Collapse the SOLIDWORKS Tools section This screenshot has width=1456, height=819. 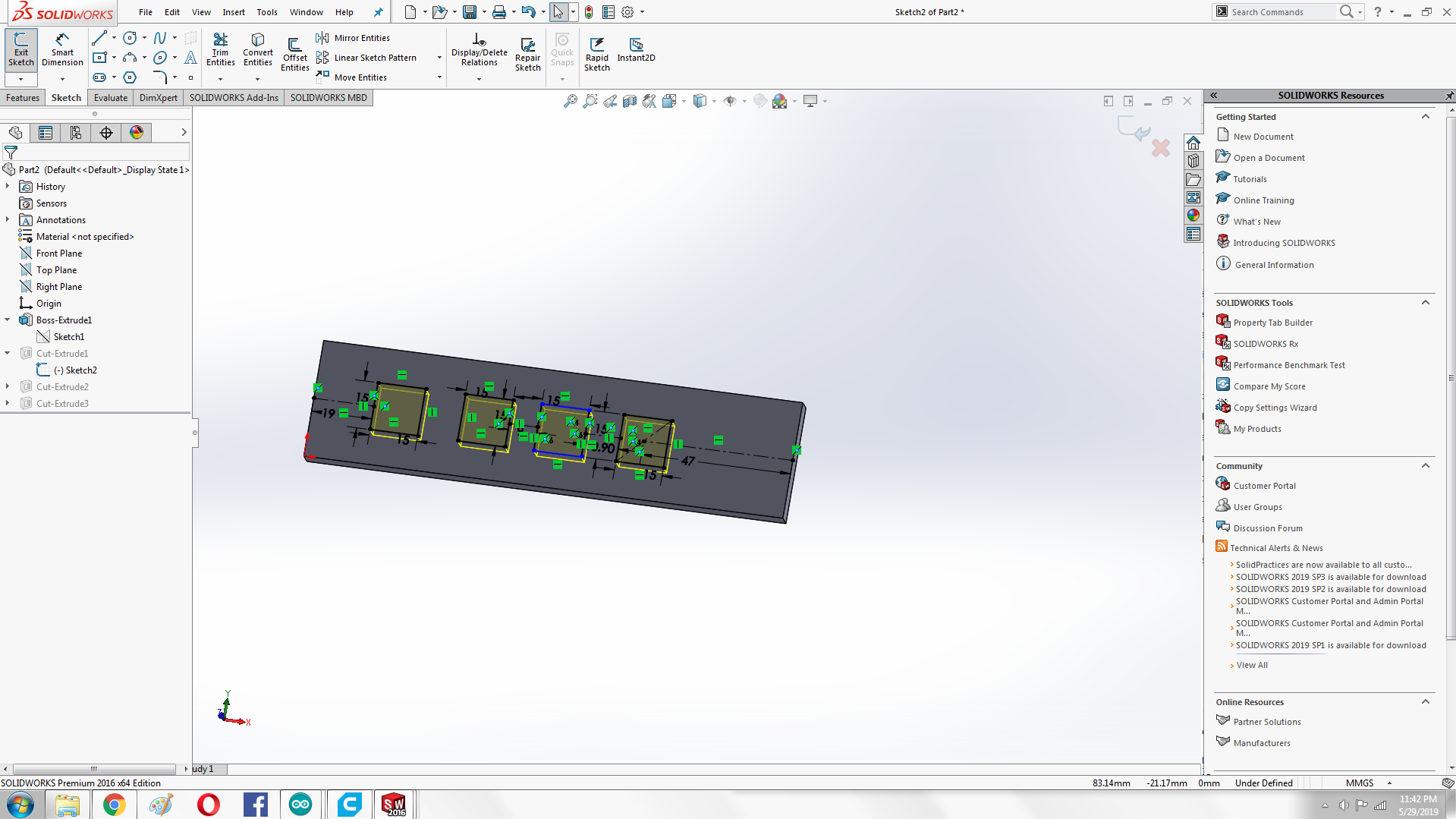1425,303
